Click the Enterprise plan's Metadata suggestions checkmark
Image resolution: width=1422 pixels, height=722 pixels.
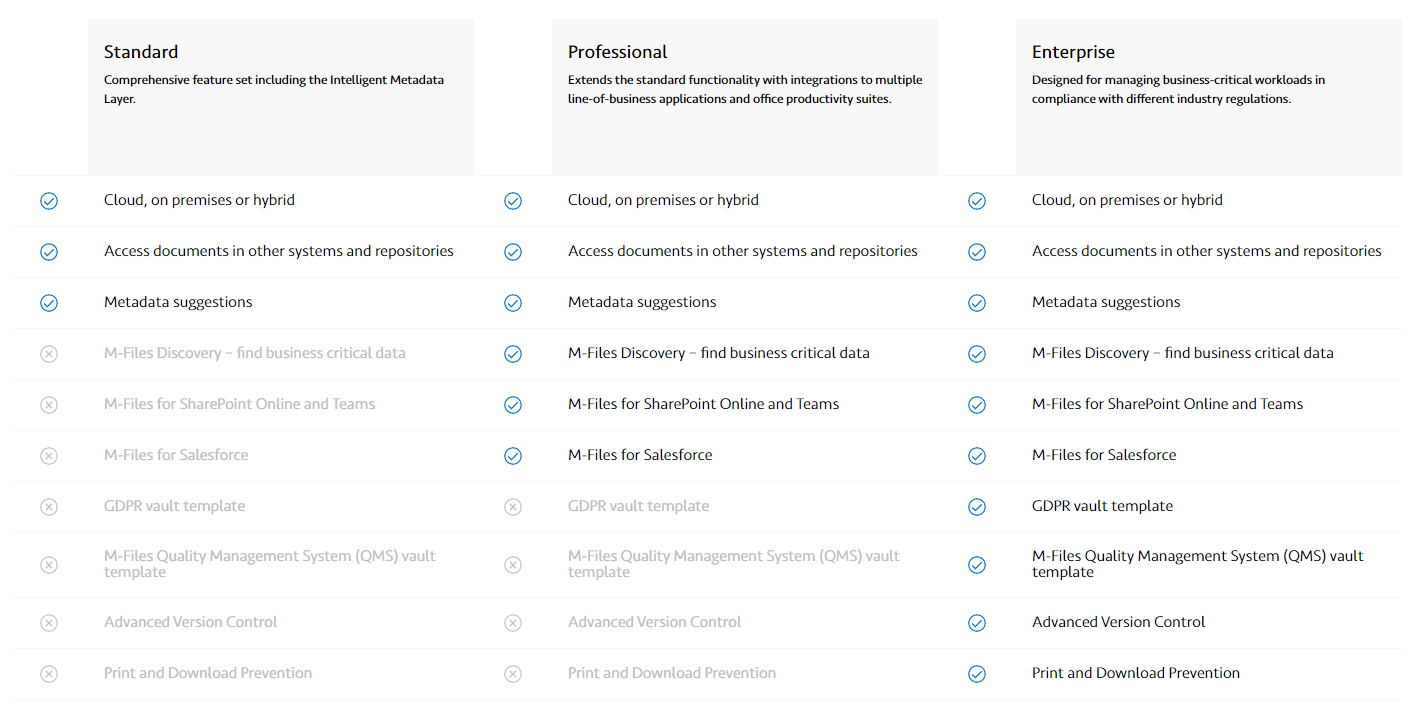tap(977, 303)
